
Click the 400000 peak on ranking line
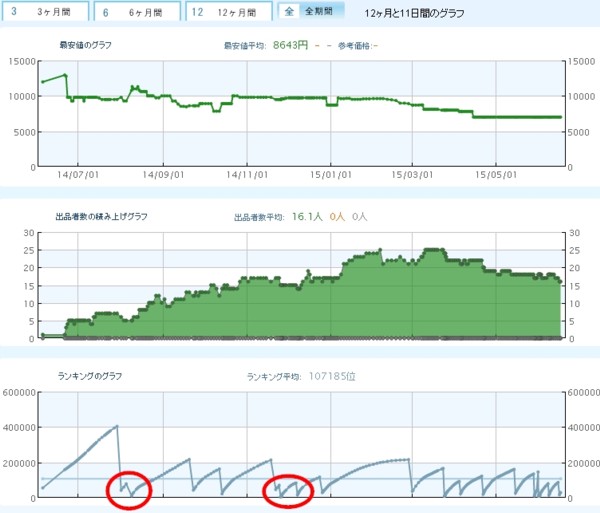(117, 426)
